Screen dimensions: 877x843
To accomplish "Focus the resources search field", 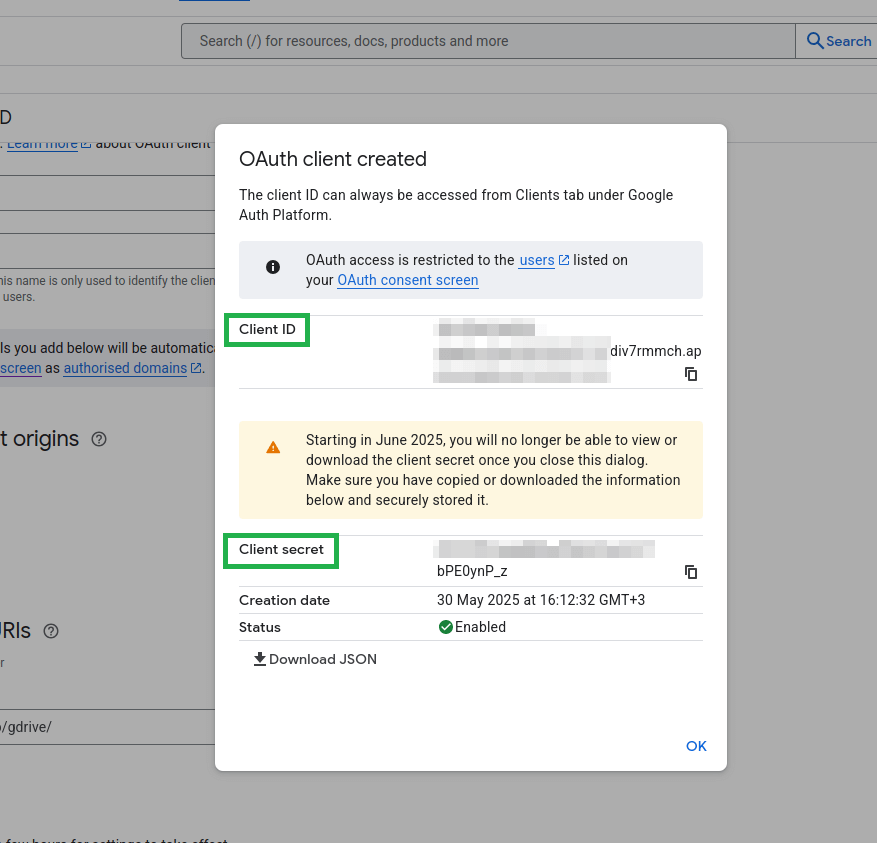I will tap(487, 41).
